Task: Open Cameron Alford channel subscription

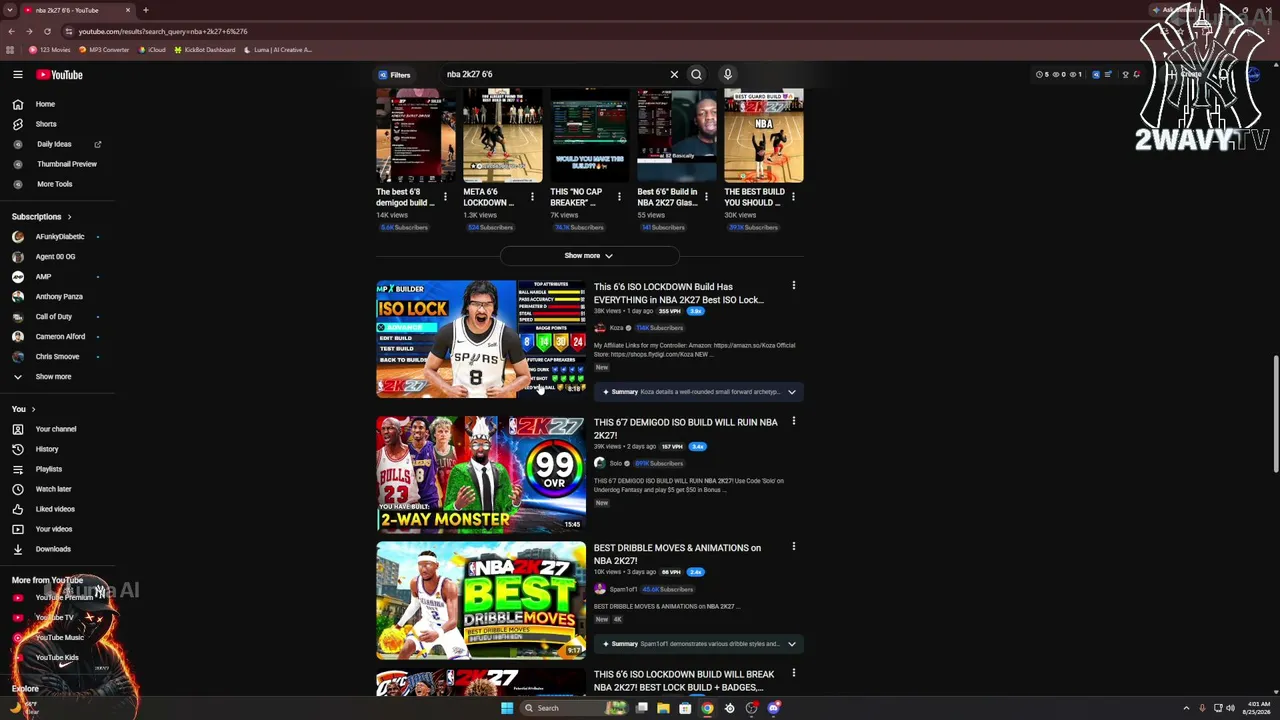Action: coord(60,337)
